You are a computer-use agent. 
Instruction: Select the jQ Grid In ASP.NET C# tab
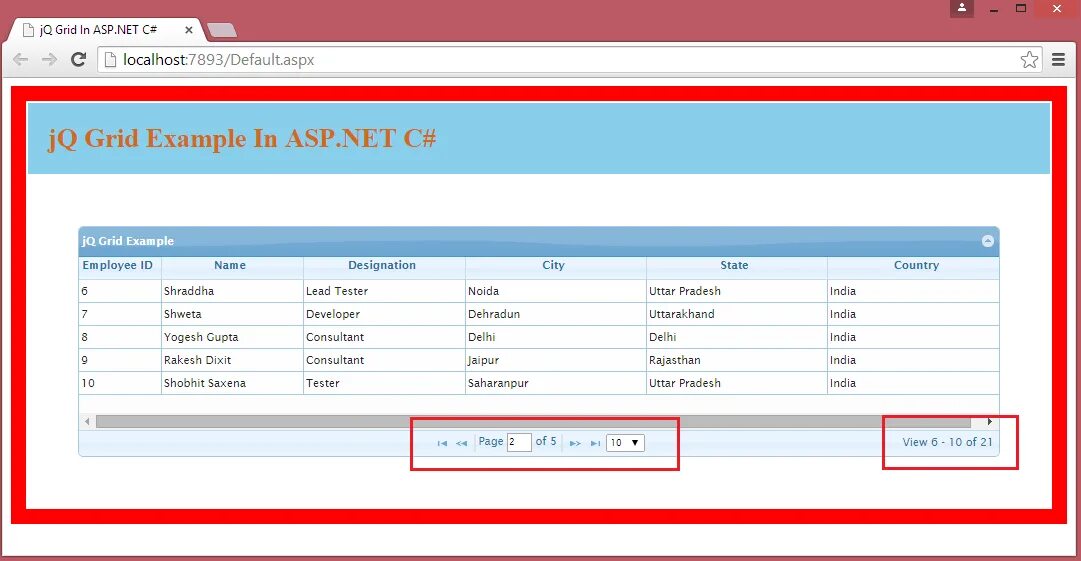[x=107, y=30]
